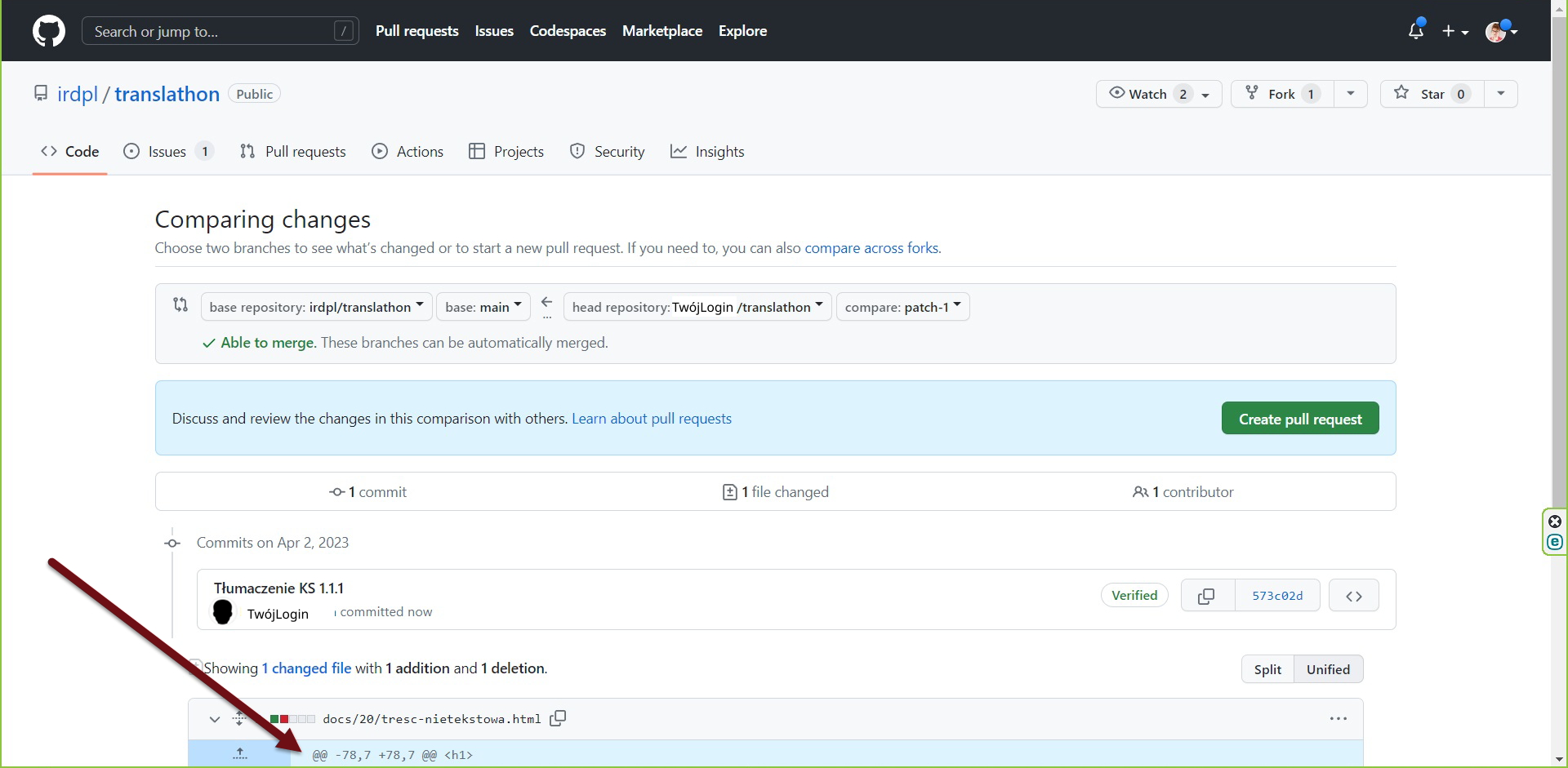Click the TwójLogin committer avatar

click(223, 612)
